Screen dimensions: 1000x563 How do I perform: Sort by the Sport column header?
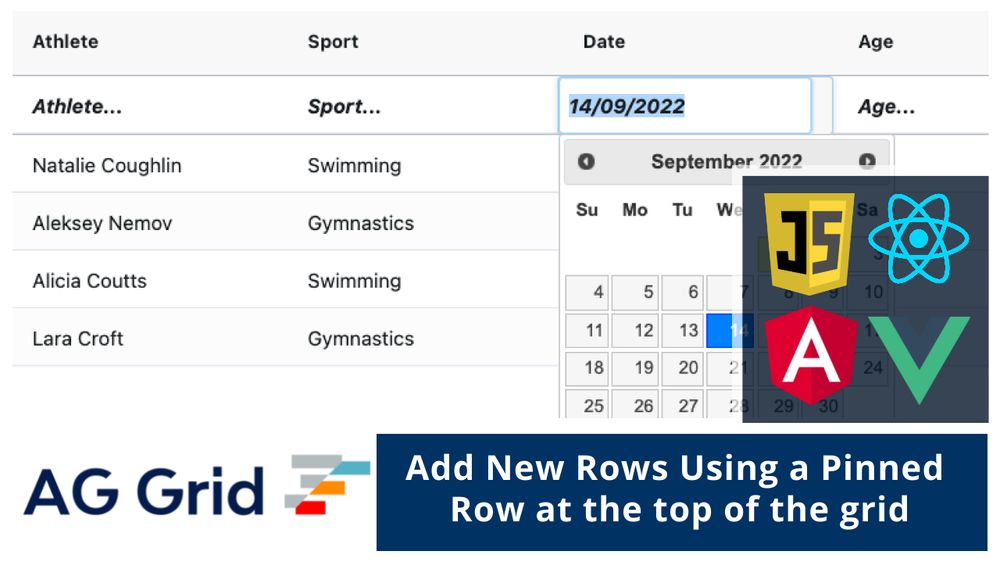(333, 42)
